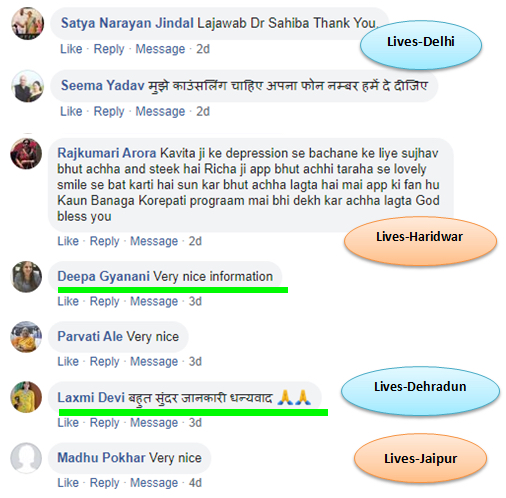Select the Lives-Haridwar orange bubble
The height and width of the screenshot is (498, 506).
tap(420, 241)
